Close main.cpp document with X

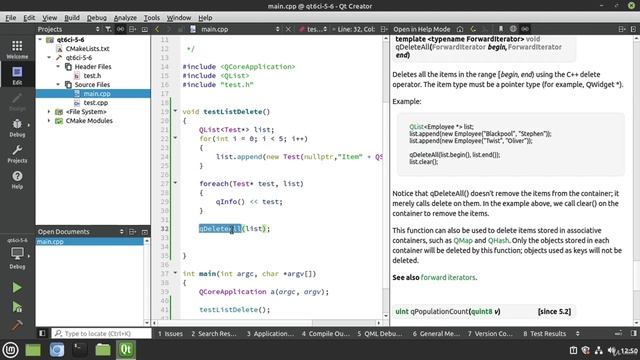(x=288, y=29)
